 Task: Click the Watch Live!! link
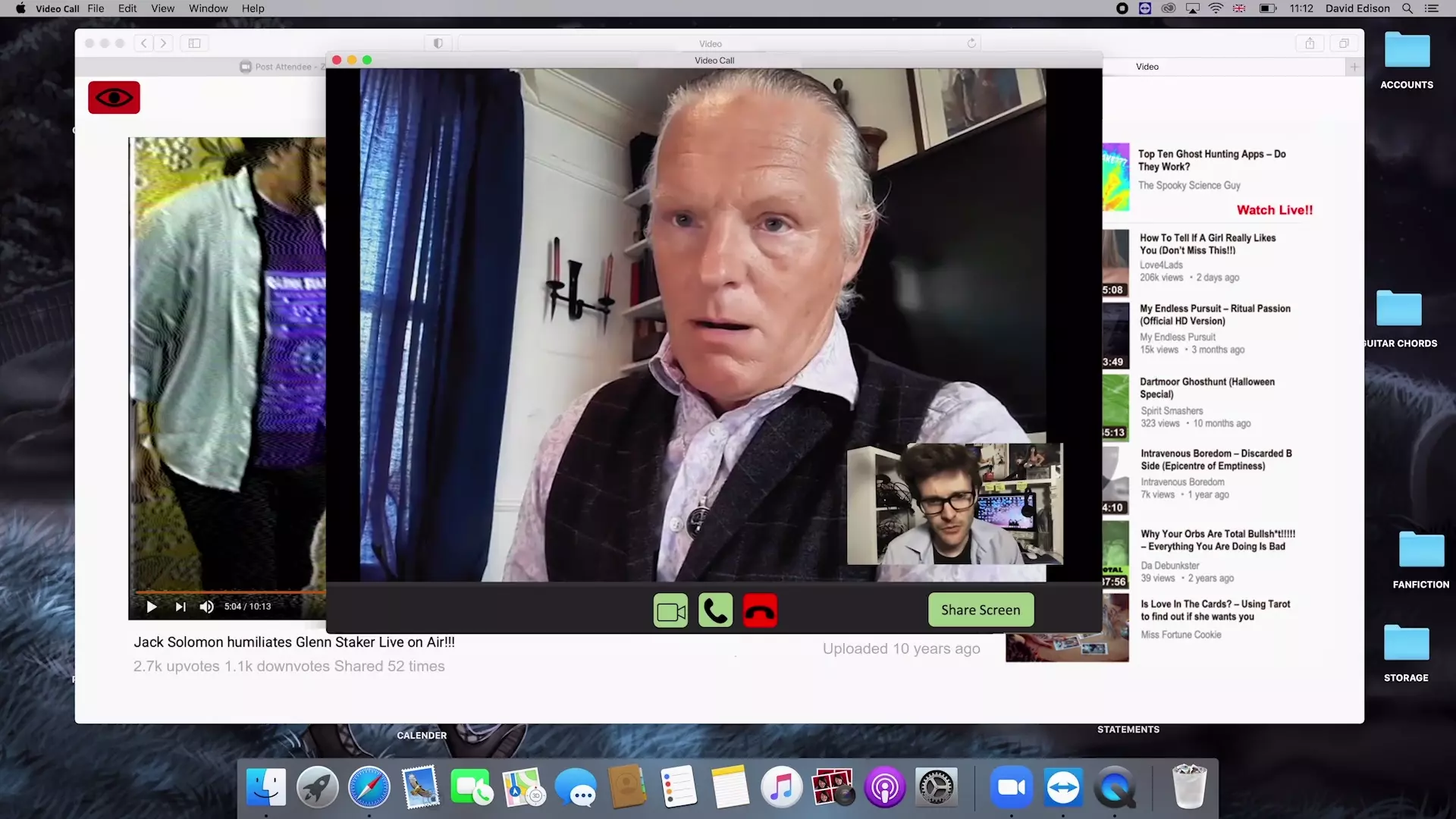[1275, 210]
